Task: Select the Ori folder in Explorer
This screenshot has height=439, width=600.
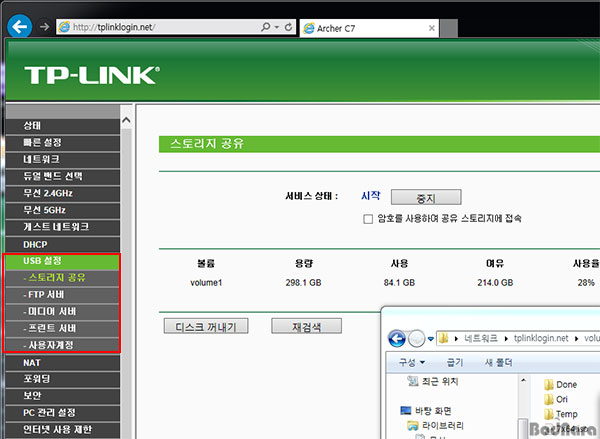Action: click(x=556, y=399)
